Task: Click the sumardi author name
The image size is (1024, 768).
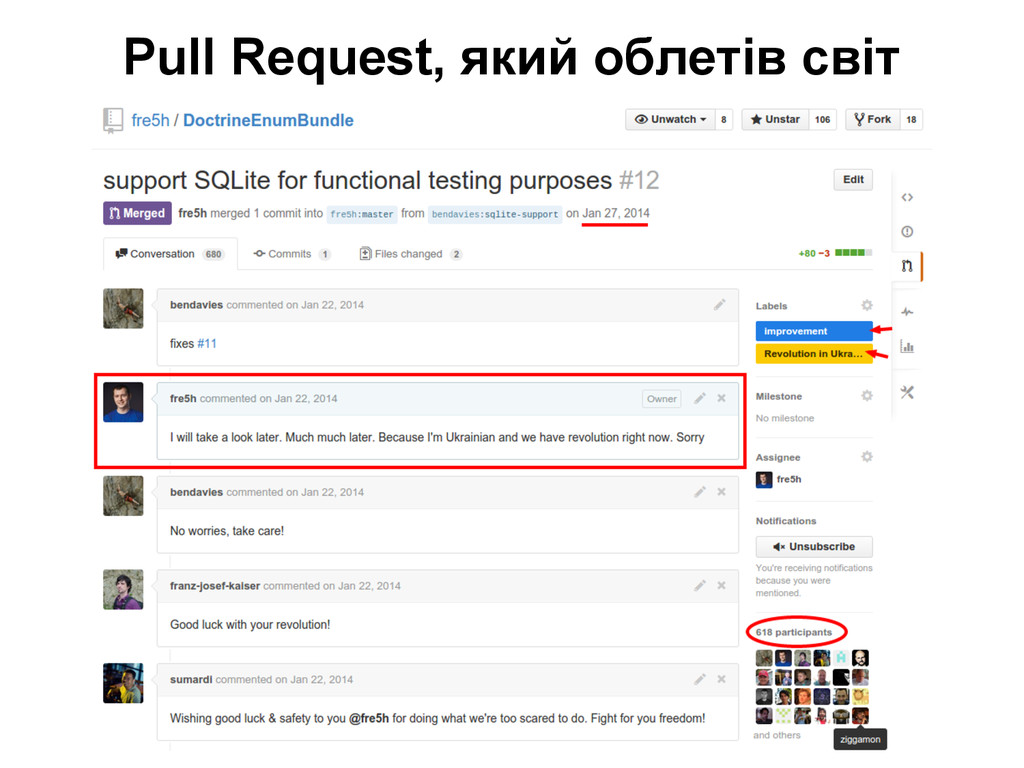Action: click(191, 680)
